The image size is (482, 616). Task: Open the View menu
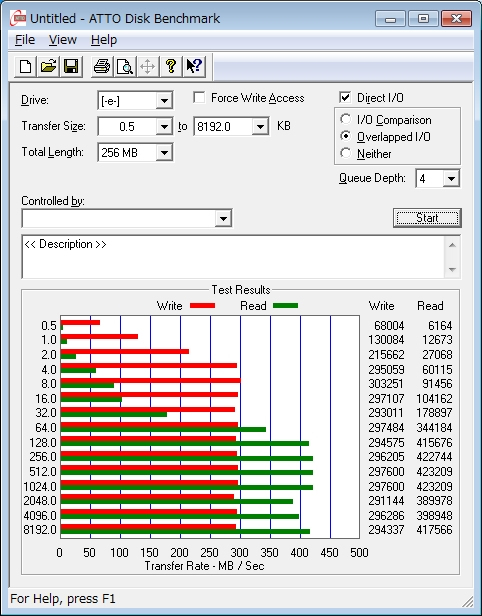(62, 40)
